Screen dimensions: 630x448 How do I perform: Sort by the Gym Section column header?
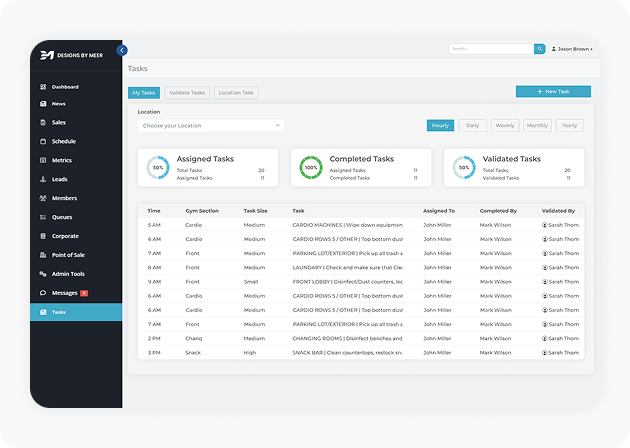point(202,211)
